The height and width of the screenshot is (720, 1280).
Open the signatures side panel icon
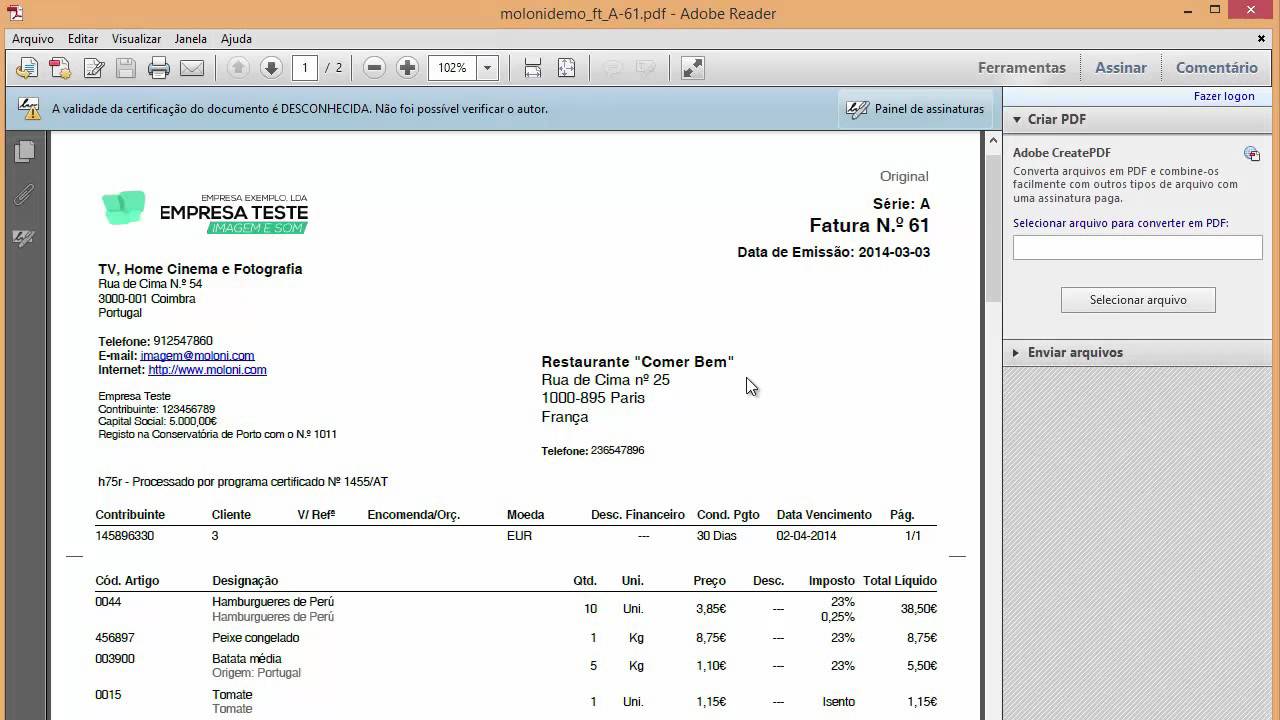[x=25, y=238]
